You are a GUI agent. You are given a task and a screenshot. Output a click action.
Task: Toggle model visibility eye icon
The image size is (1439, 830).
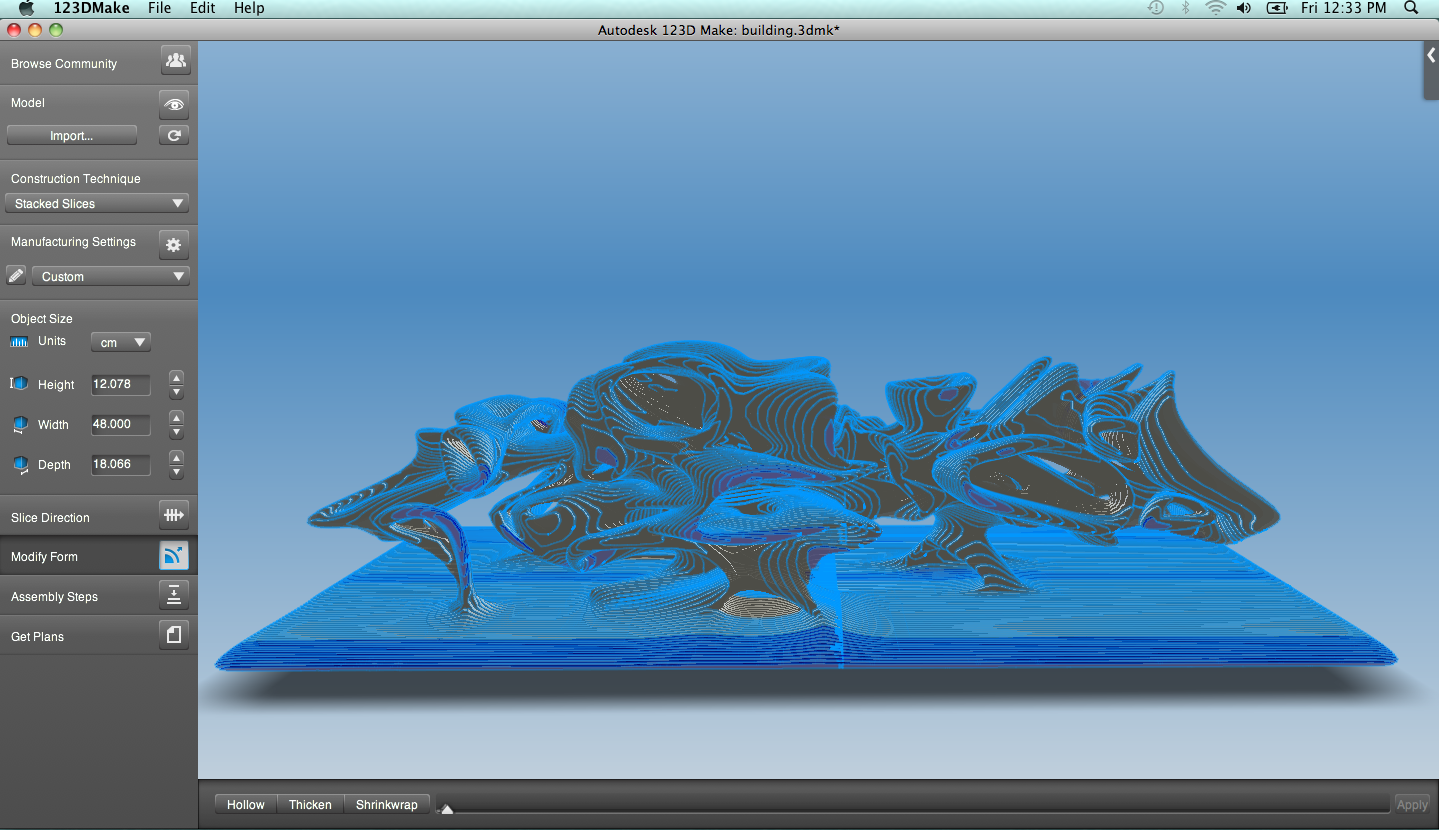point(174,104)
